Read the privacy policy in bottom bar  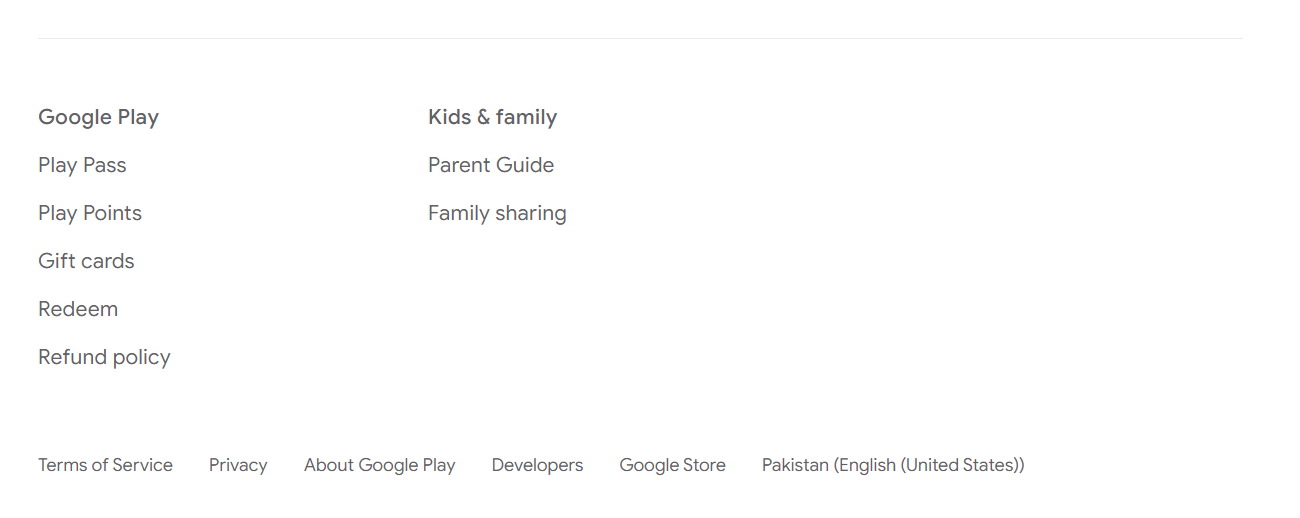click(238, 465)
